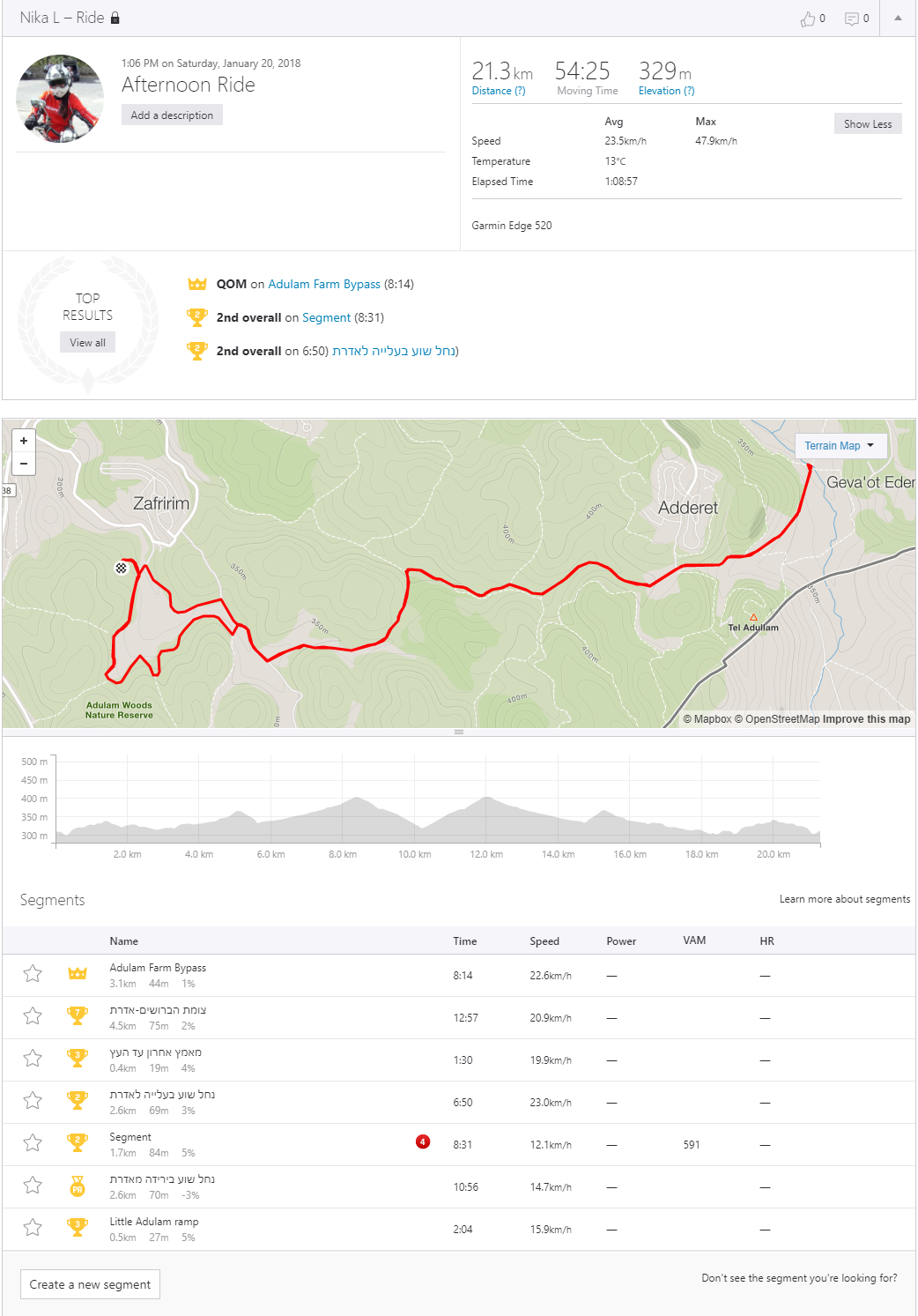Collapse the activity header with the up arrow
This screenshot has width=918, height=1316.
(x=898, y=18)
